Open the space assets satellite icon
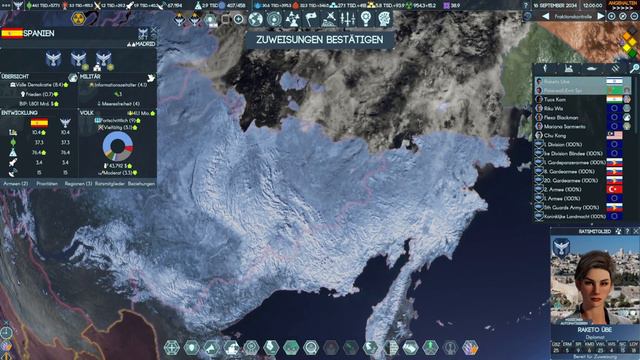Viewport: 640px width, 360px height. 329,19
